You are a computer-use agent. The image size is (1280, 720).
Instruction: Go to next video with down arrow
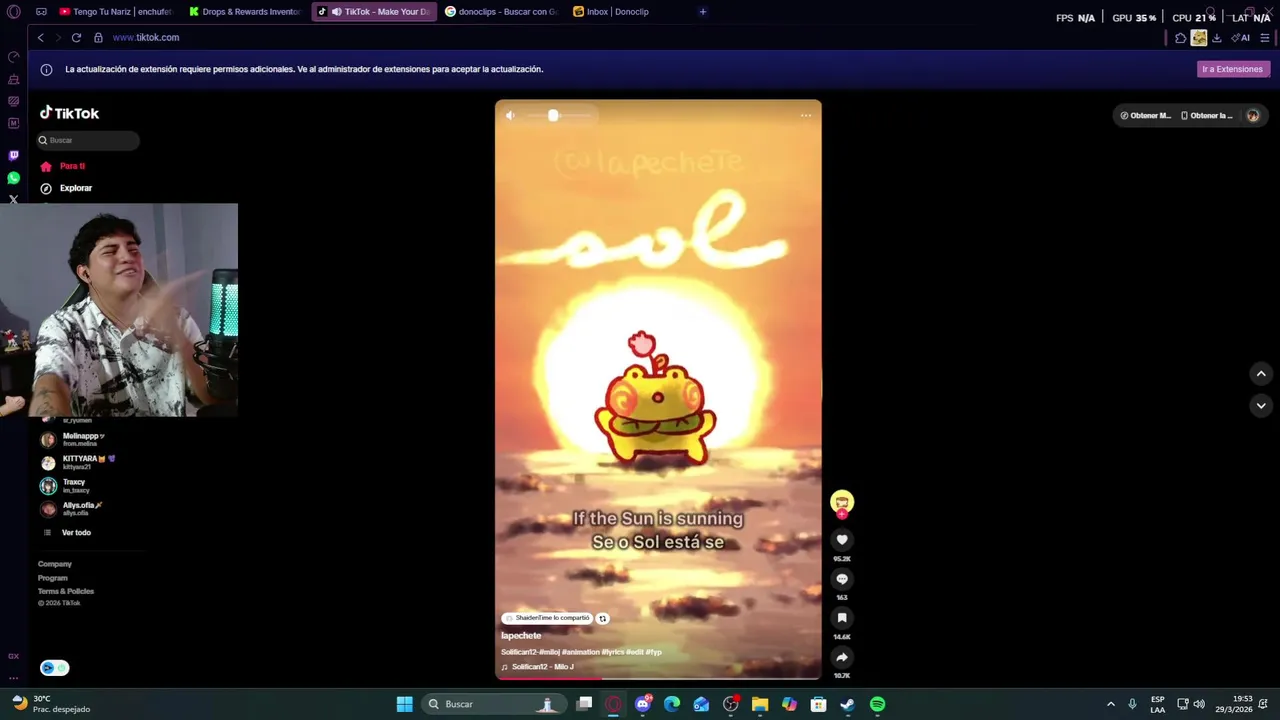pos(1261,405)
